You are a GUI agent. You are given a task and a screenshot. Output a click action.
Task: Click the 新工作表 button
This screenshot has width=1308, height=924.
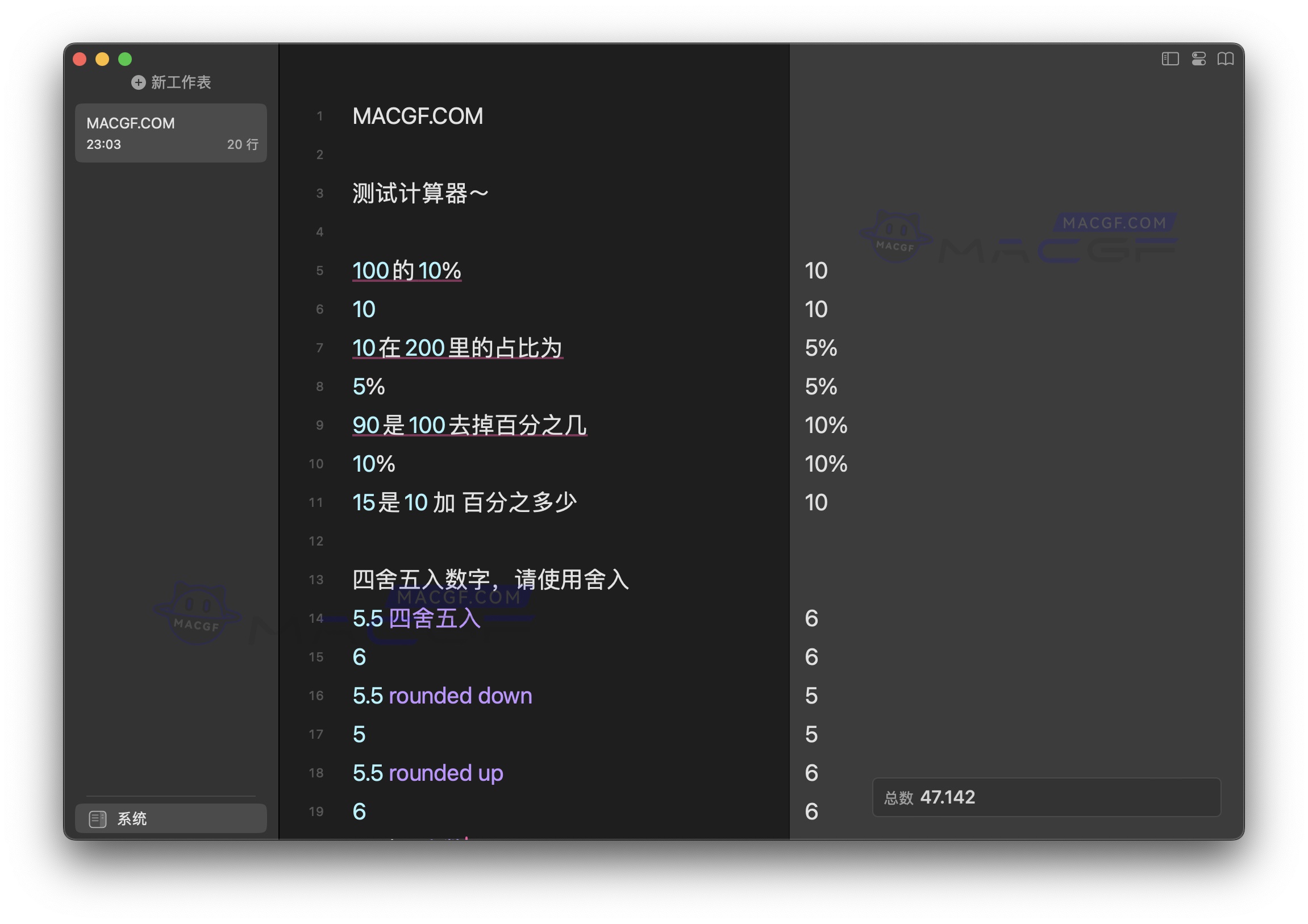(180, 82)
